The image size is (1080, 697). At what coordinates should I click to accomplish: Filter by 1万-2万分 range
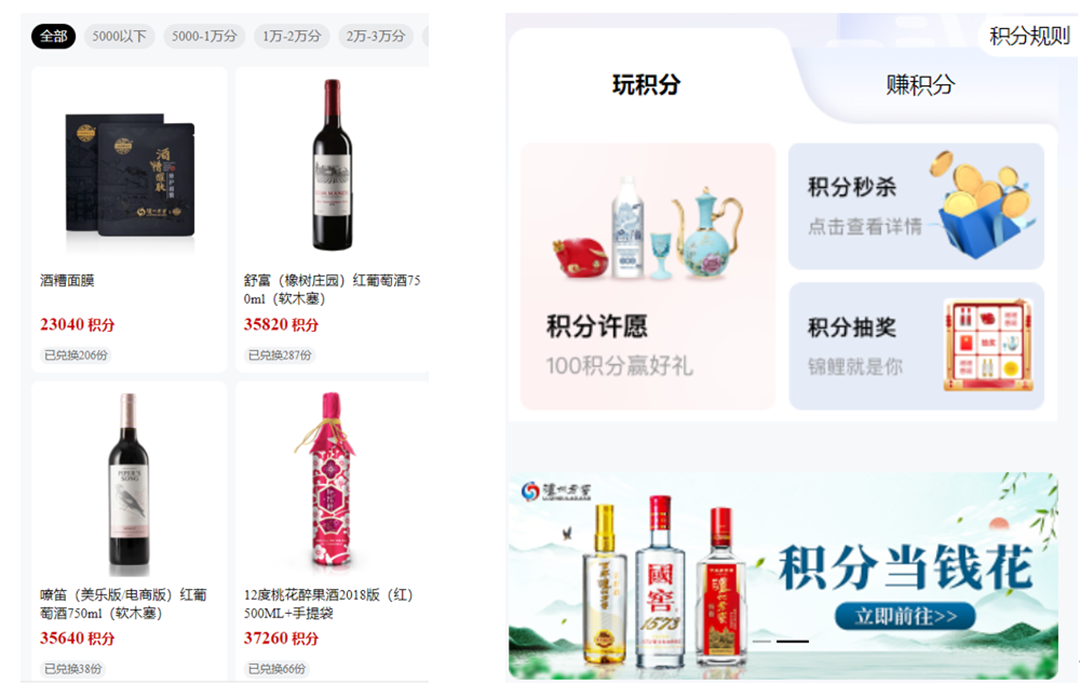[x=291, y=36]
